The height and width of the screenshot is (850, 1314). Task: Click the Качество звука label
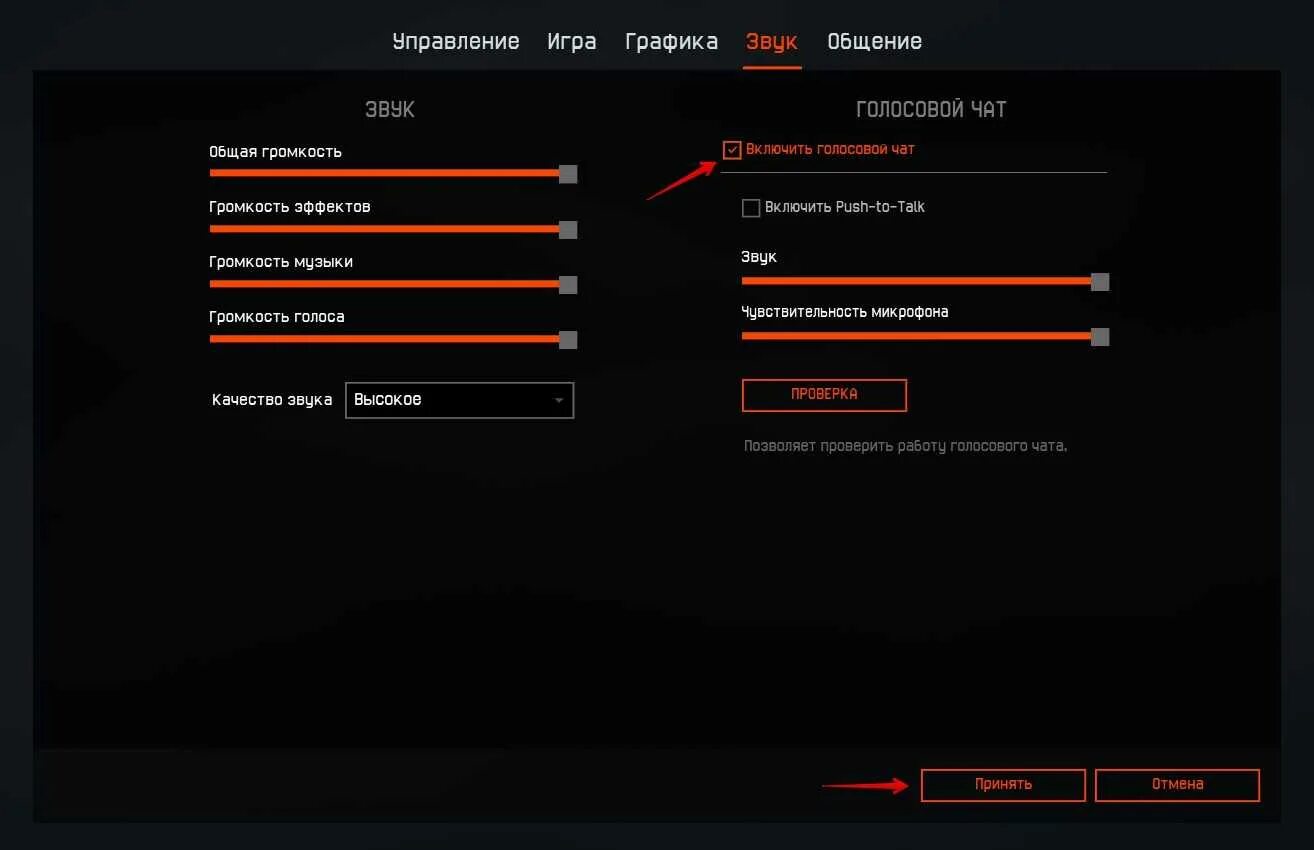tap(272, 399)
